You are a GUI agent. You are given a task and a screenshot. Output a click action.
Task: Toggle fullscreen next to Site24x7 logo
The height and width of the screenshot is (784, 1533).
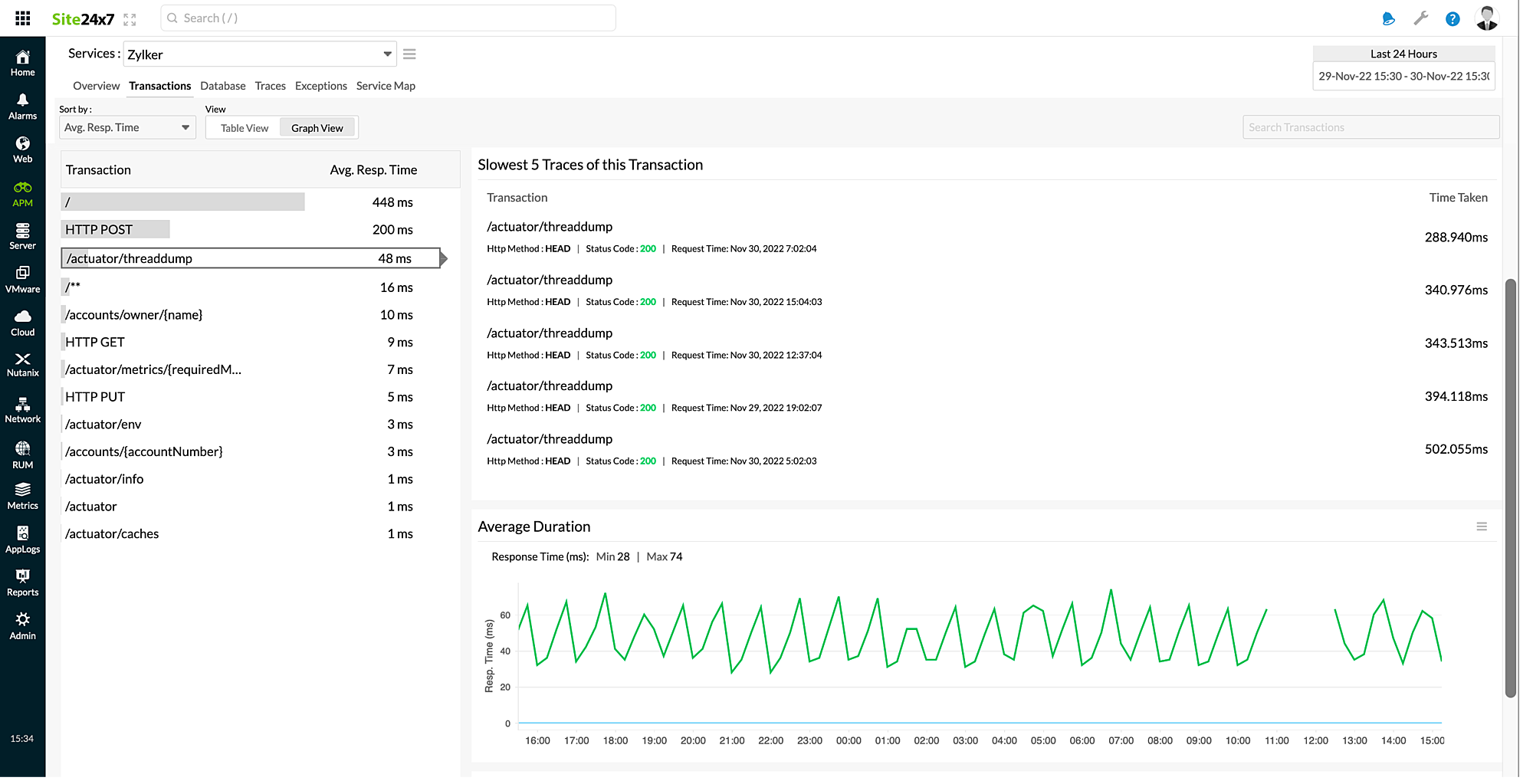(129, 18)
